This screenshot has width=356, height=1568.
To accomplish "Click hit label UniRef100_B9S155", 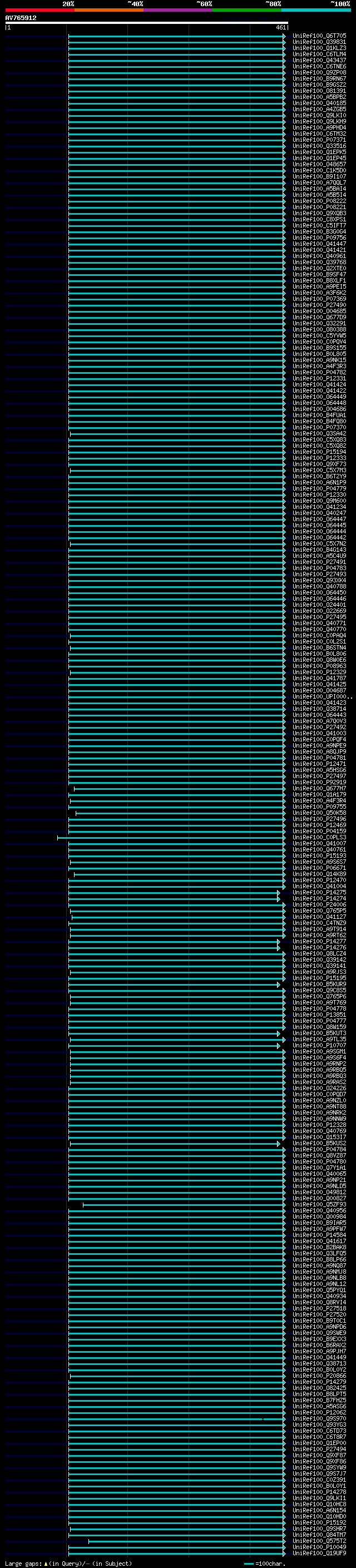I will tap(319, 348).
